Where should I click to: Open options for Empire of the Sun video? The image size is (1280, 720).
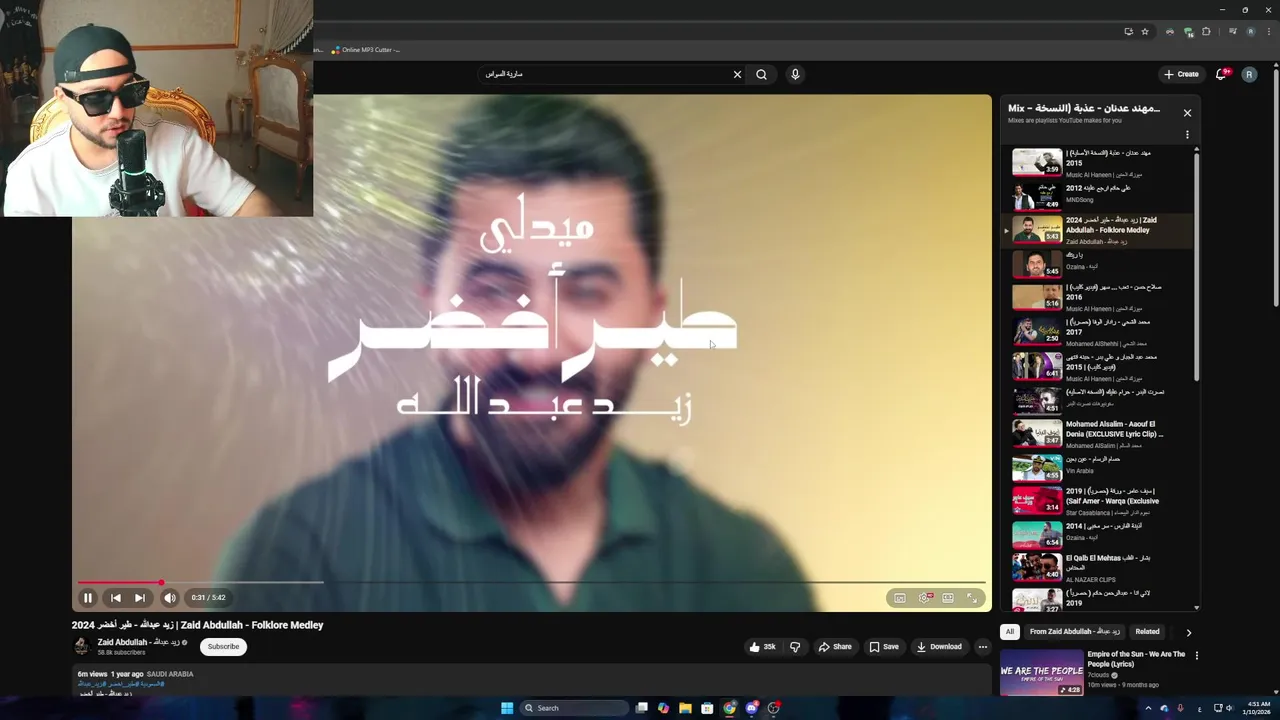pyautogui.click(x=1196, y=656)
